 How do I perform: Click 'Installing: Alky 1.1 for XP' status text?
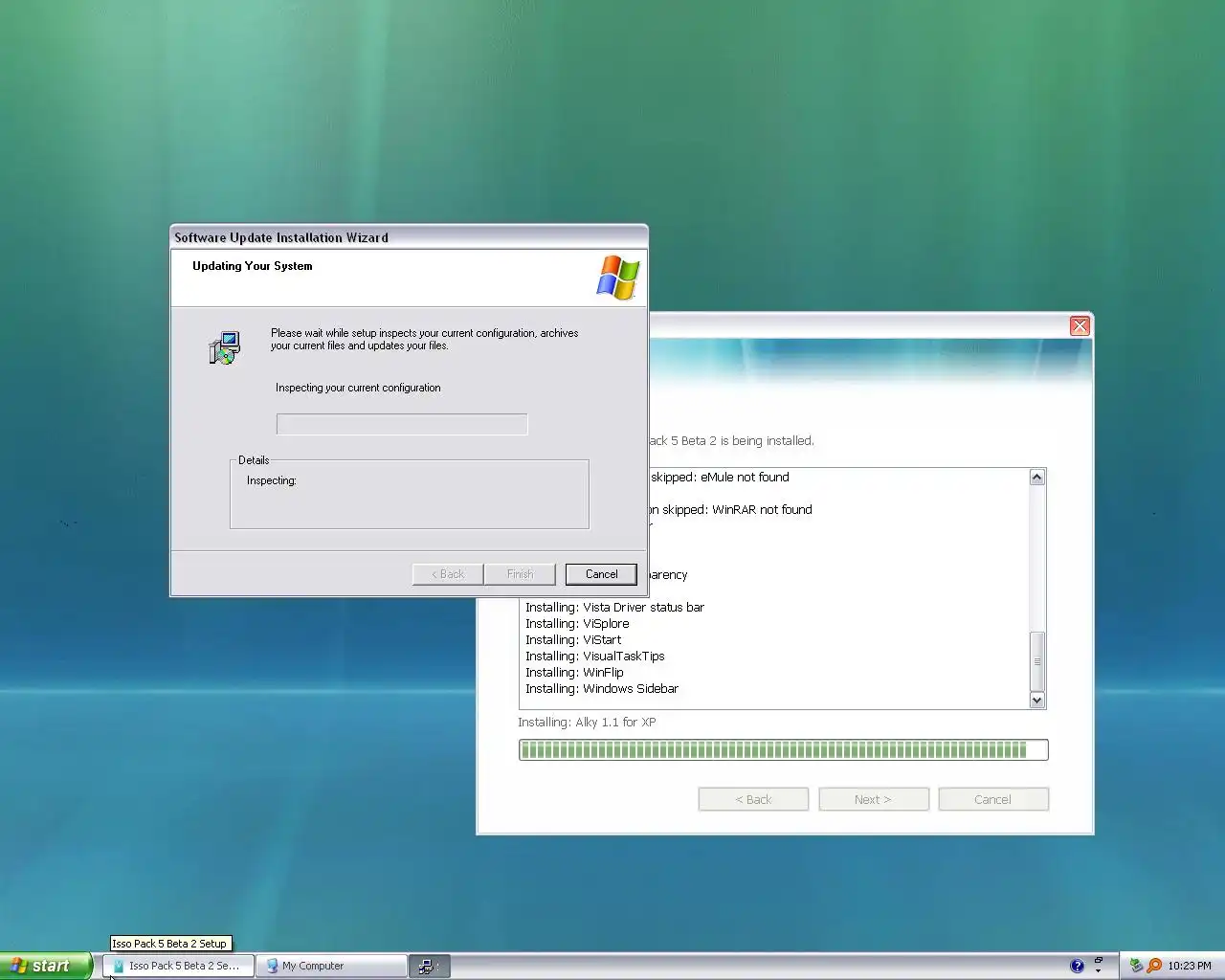pos(587,723)
